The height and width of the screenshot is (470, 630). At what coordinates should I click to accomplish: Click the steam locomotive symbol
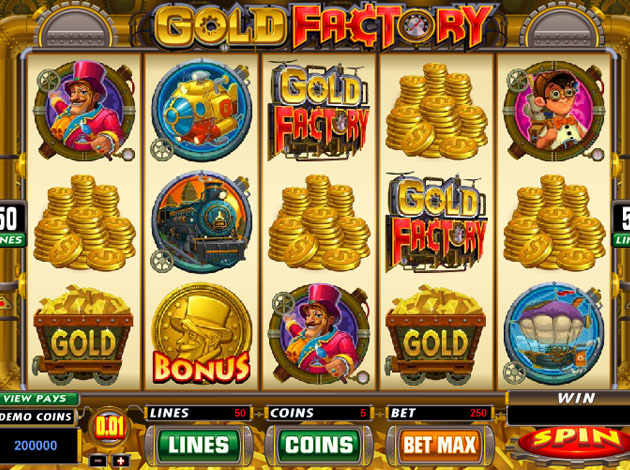click(201, 222)
